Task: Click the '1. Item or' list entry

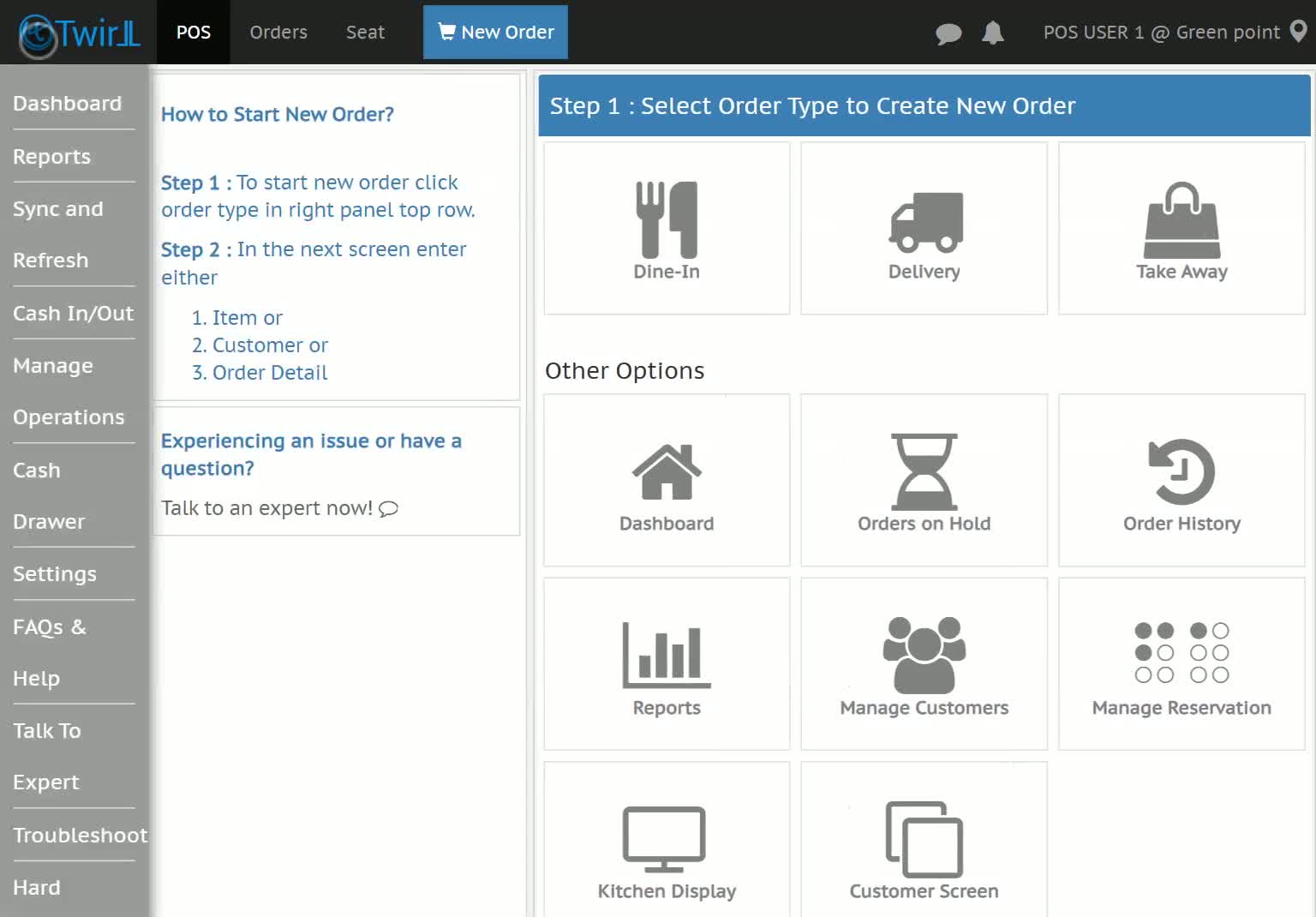Action: (237, 318)
